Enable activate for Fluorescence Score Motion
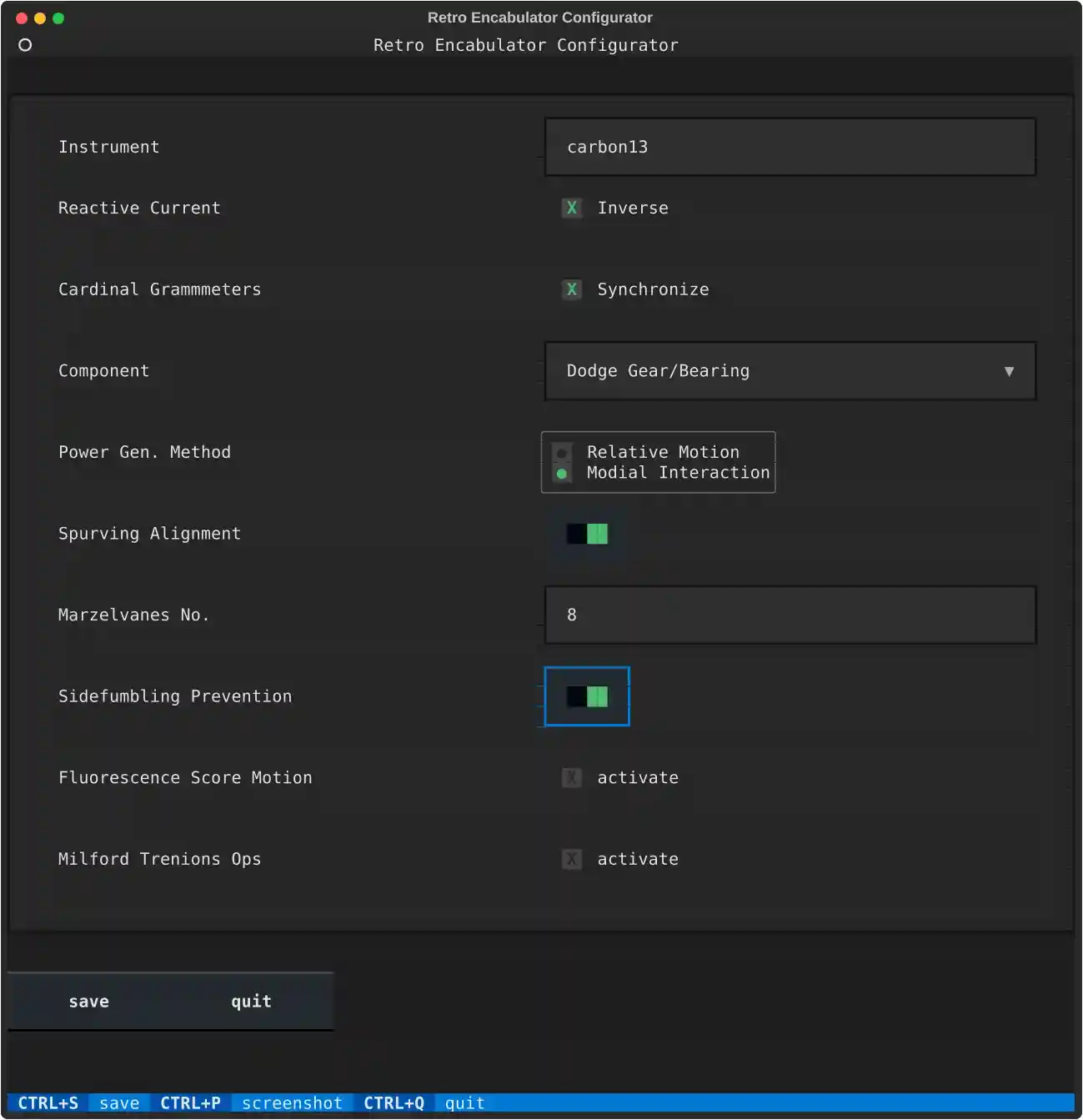Viewport: 1083px width, 1120px height. point(572,777)
